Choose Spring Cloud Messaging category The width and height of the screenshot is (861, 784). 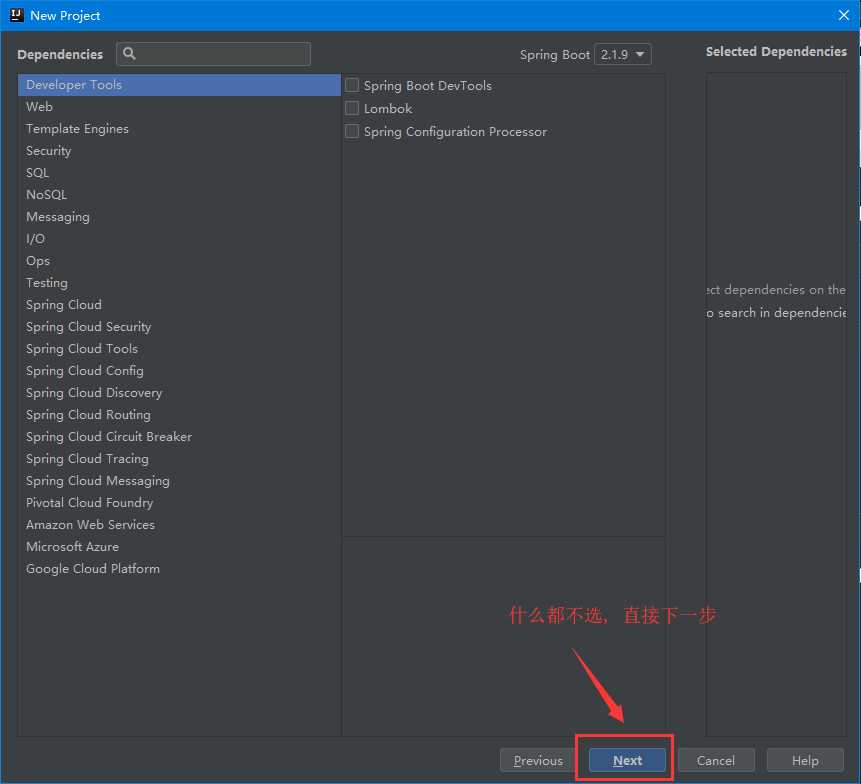tap(180, 480)
